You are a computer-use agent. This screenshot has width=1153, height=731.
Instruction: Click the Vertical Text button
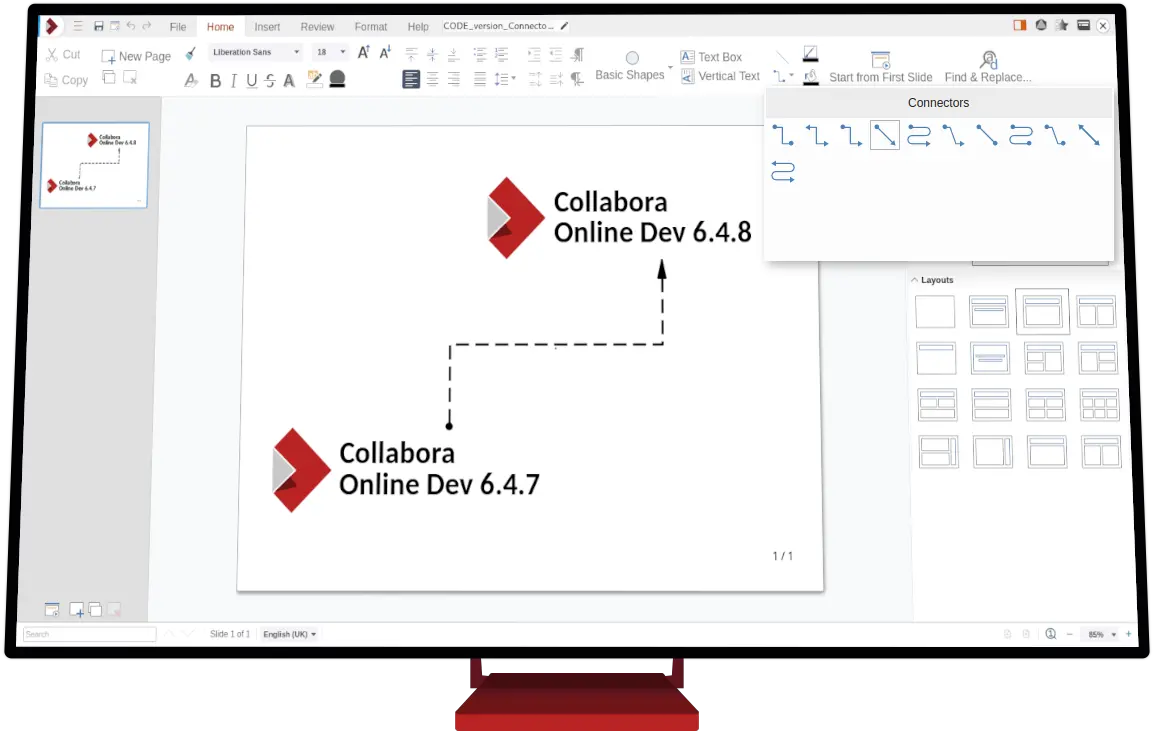click(720, 76)
